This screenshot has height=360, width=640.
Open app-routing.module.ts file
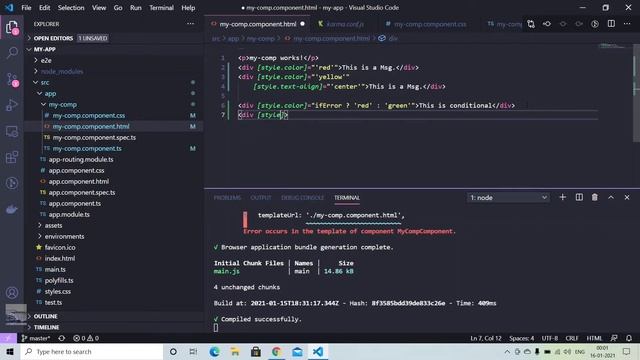point(81,160)
